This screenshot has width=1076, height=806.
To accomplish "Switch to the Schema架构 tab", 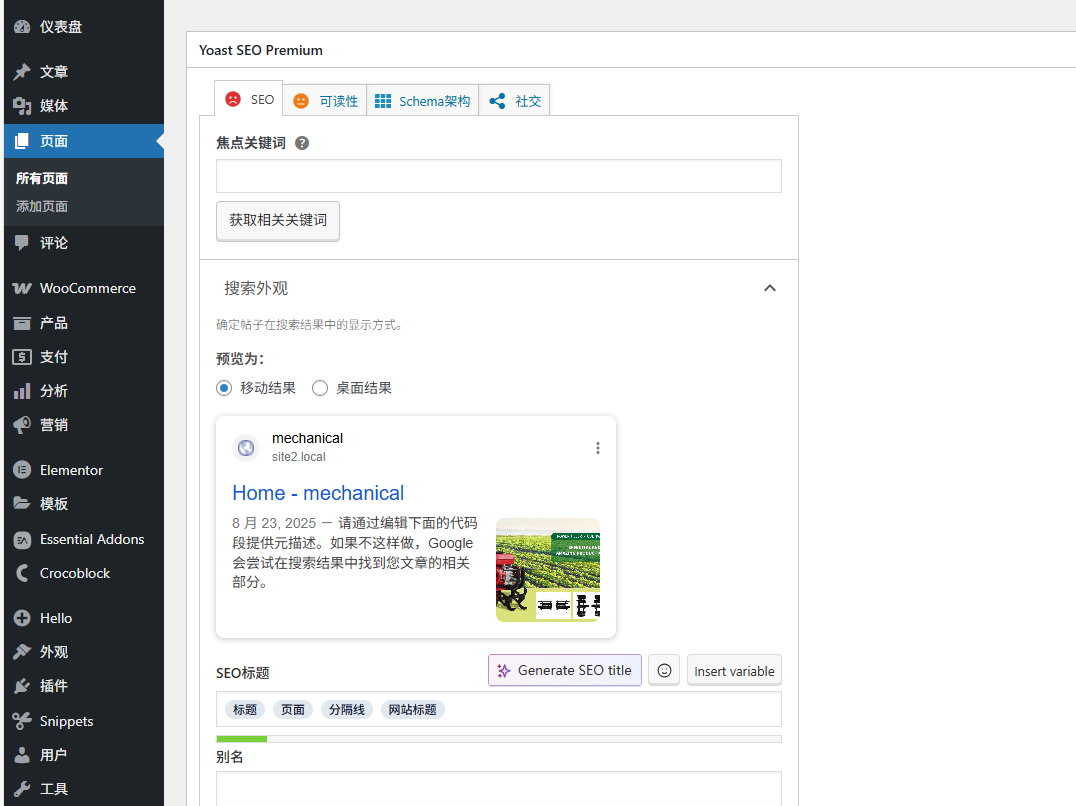I will (422, 101).
